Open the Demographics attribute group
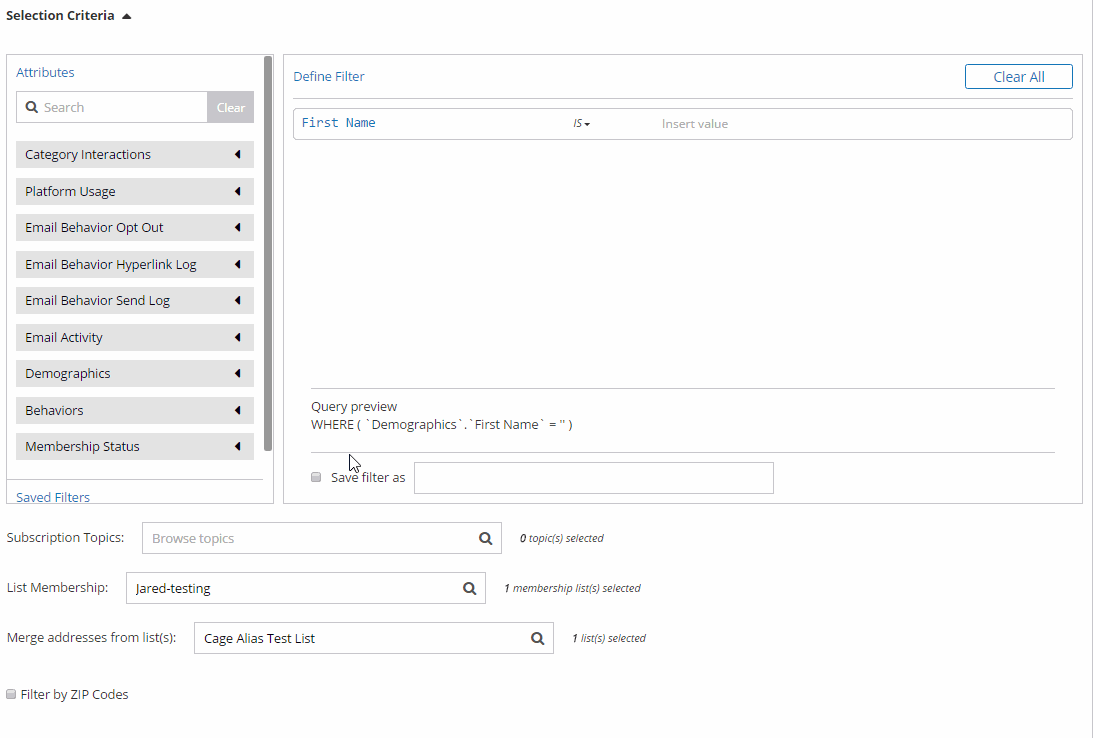 pos(135,374)
